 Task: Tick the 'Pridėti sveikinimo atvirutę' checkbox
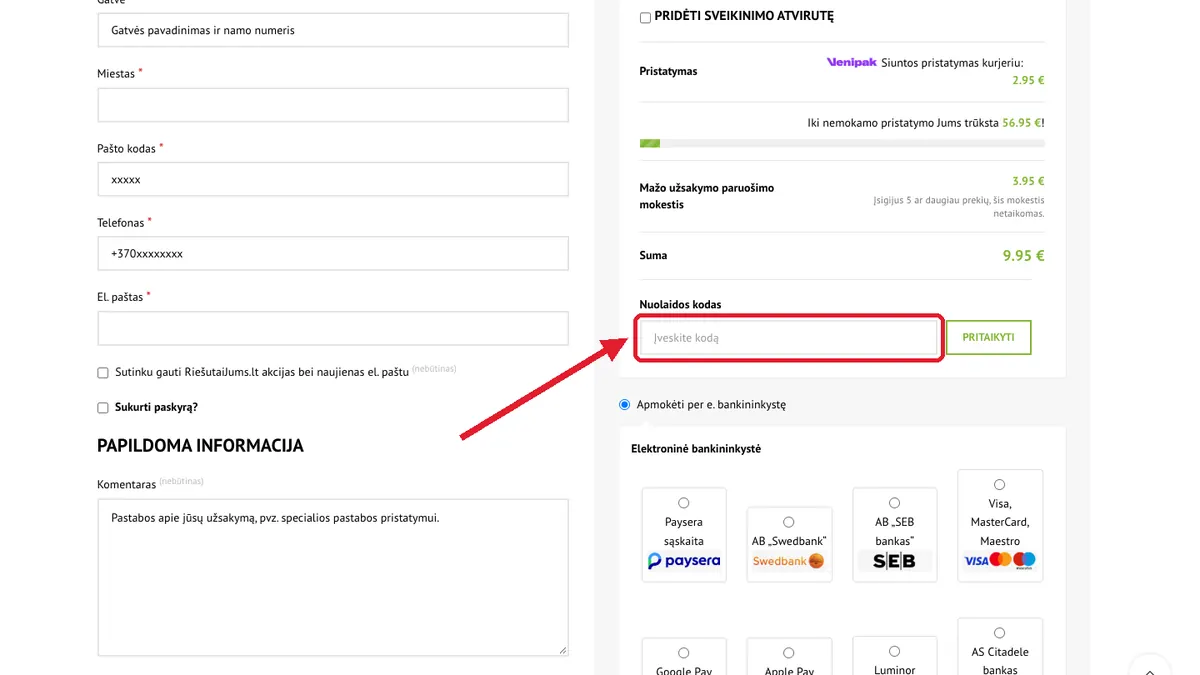click(645, 17)
